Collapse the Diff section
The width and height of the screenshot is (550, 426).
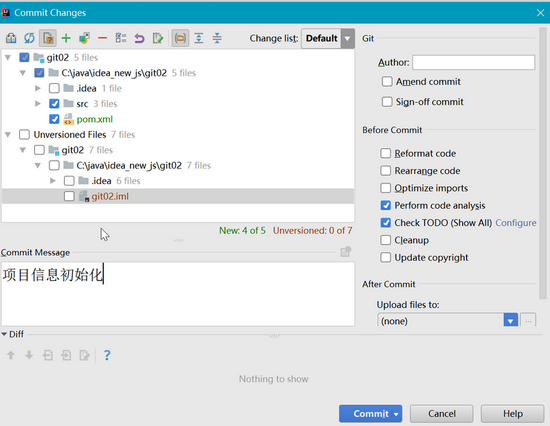[4, 334]
